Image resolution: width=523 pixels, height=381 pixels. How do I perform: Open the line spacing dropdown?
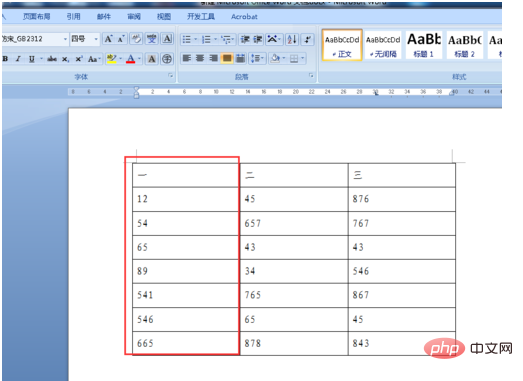pos(257,59)
